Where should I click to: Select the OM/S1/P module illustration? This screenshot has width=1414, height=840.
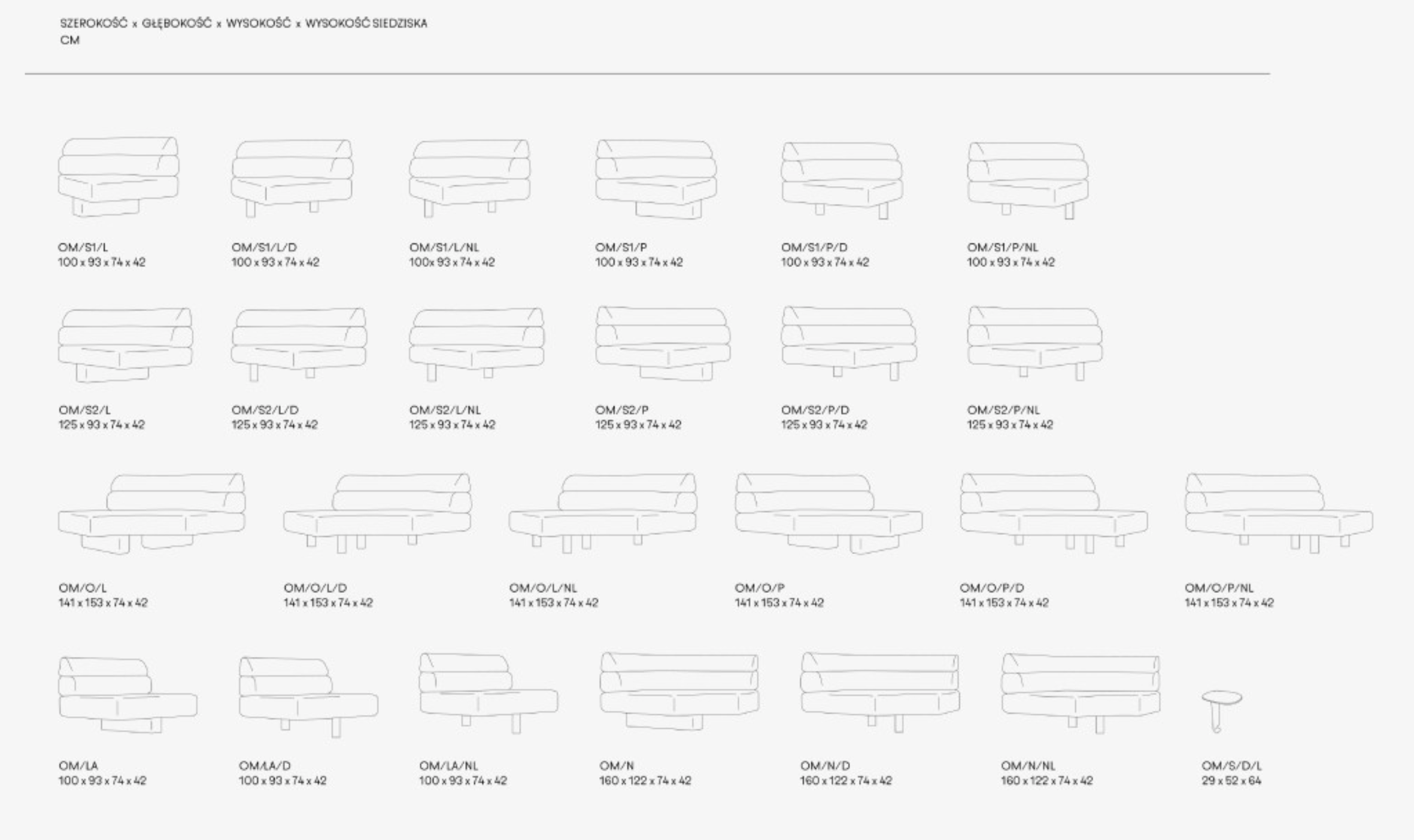tap(656, 178)
